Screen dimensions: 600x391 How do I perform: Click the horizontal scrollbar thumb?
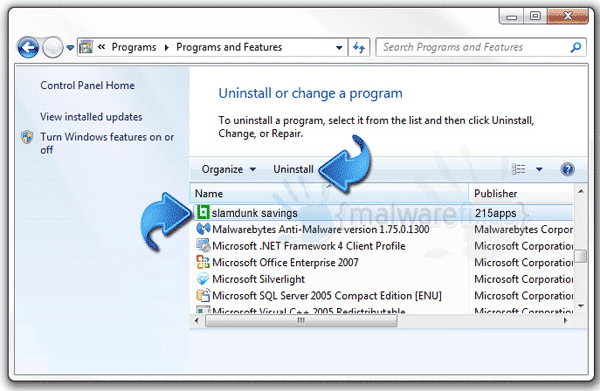(301, 320)
